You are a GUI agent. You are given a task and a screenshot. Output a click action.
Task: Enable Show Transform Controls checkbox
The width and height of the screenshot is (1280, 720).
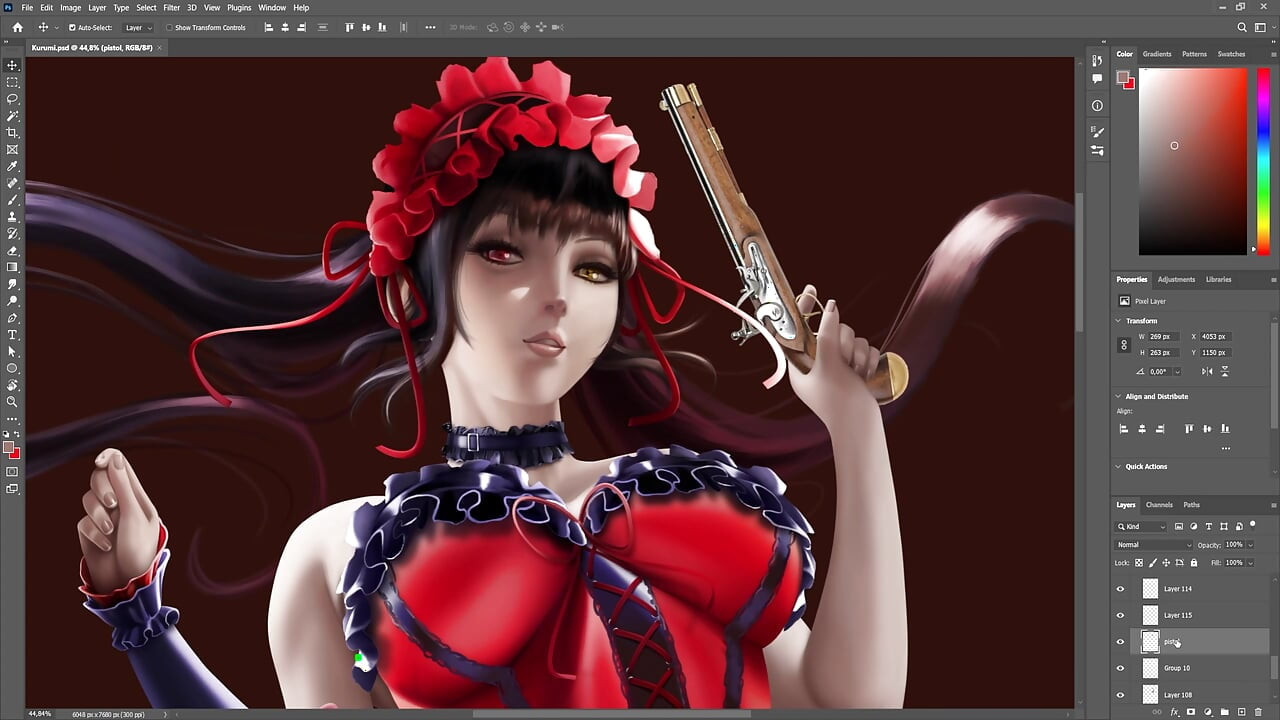[x=169, y=27]
